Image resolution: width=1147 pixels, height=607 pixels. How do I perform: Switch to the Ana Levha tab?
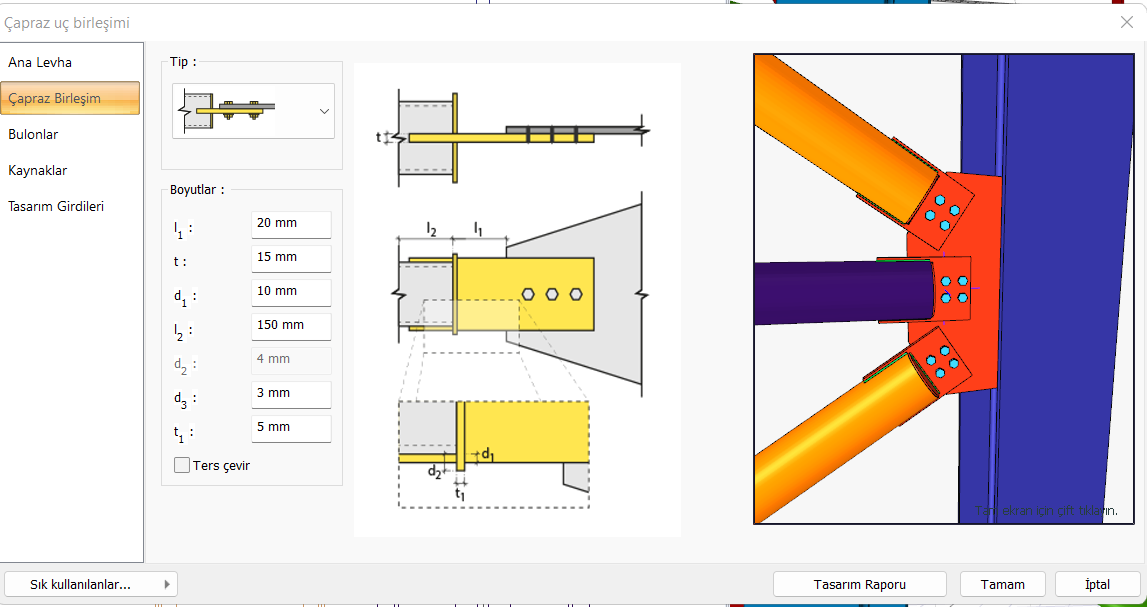pyautogui.click(x=40, y=62)
